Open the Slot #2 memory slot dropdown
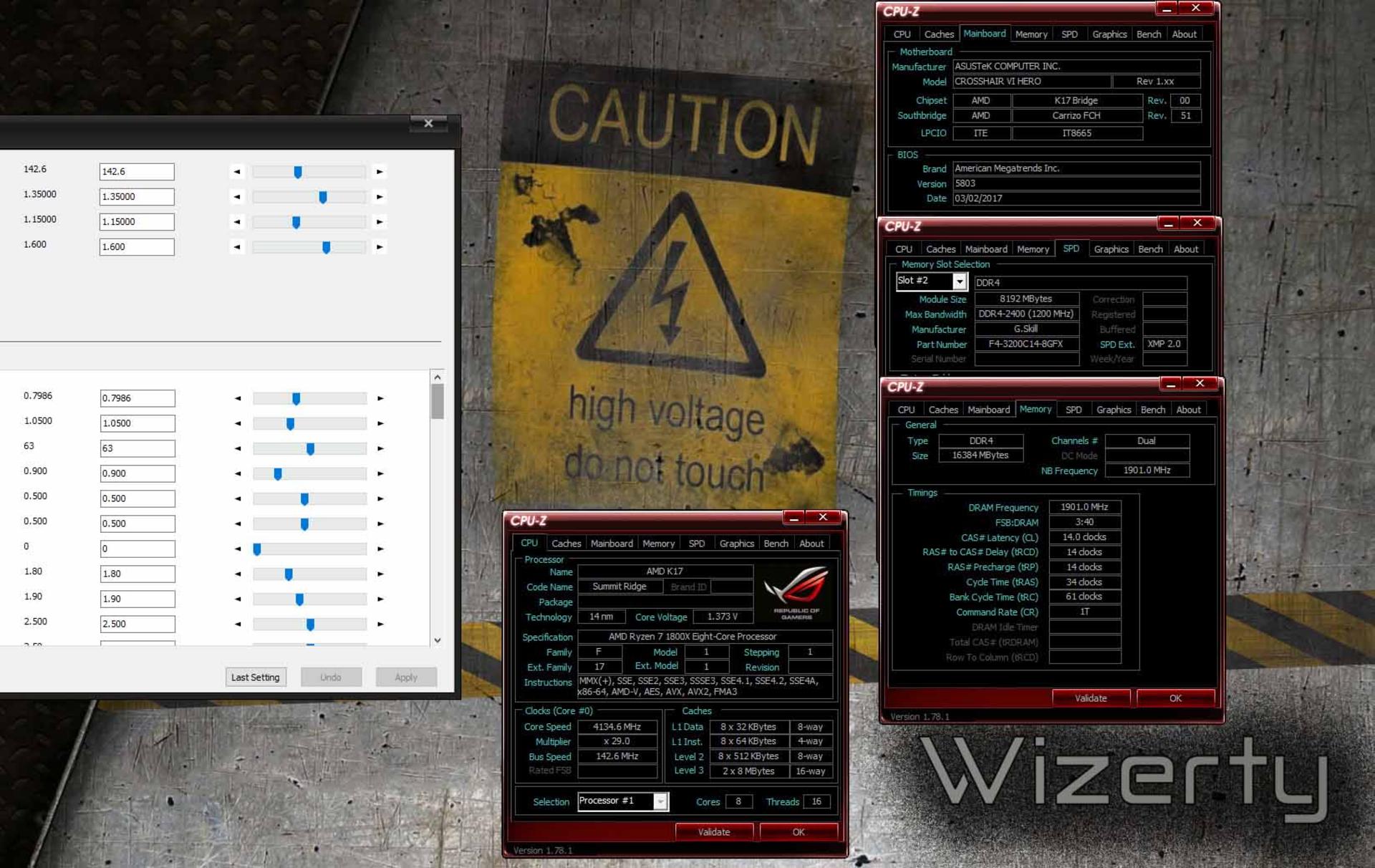 point(959,281)
